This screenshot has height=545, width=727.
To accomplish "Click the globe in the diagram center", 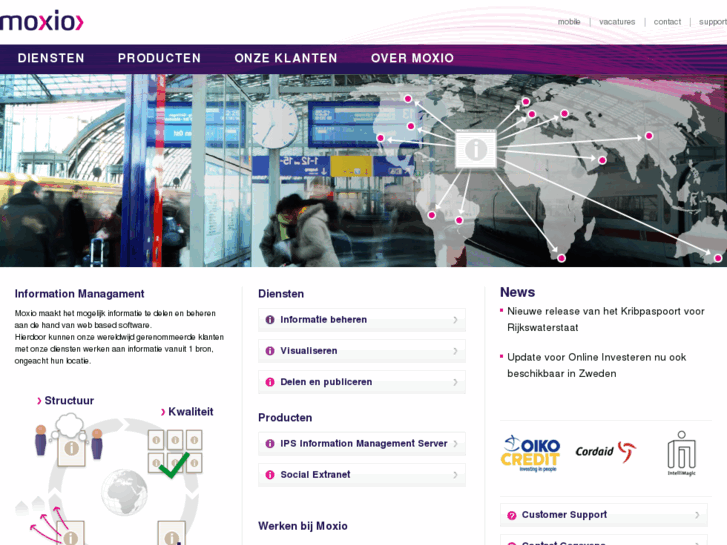I will coord(124,492).
